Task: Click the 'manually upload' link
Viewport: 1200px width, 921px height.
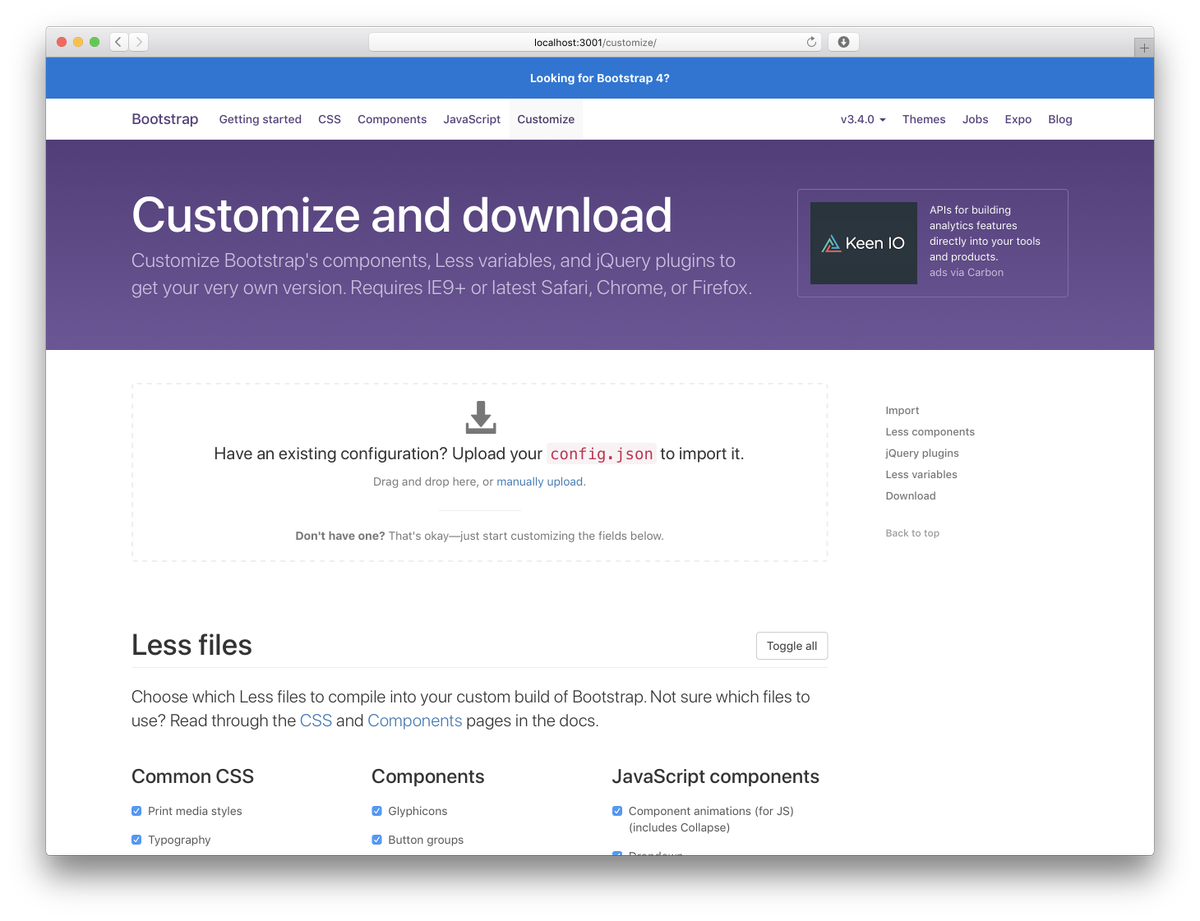Action: pos(540,482)
